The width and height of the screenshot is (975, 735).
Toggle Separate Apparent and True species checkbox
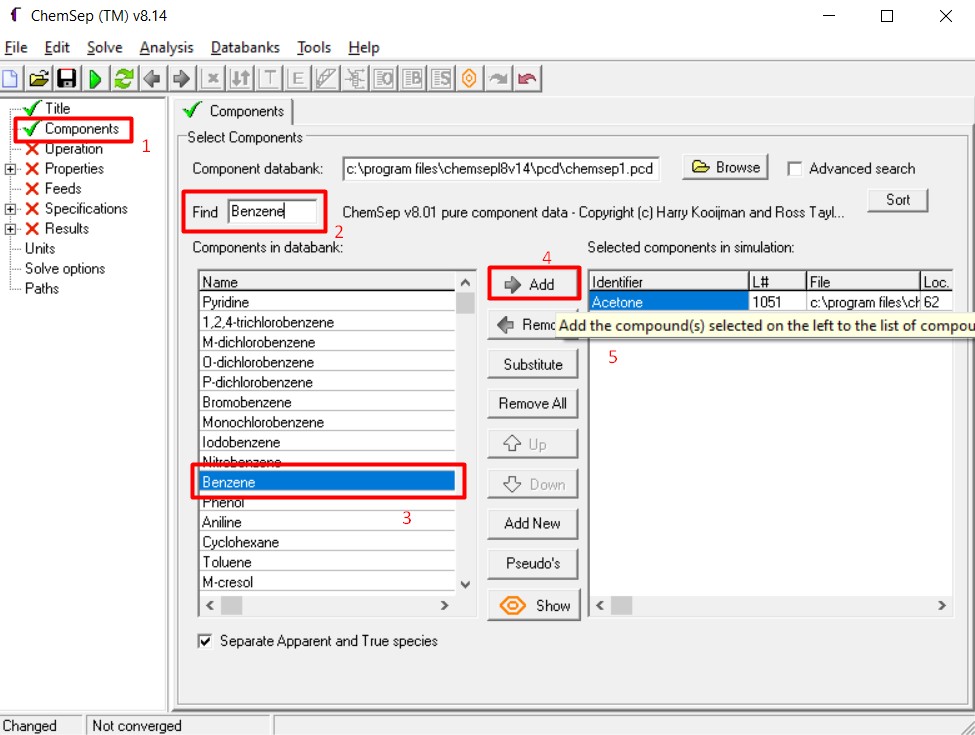tap(206, 641)
